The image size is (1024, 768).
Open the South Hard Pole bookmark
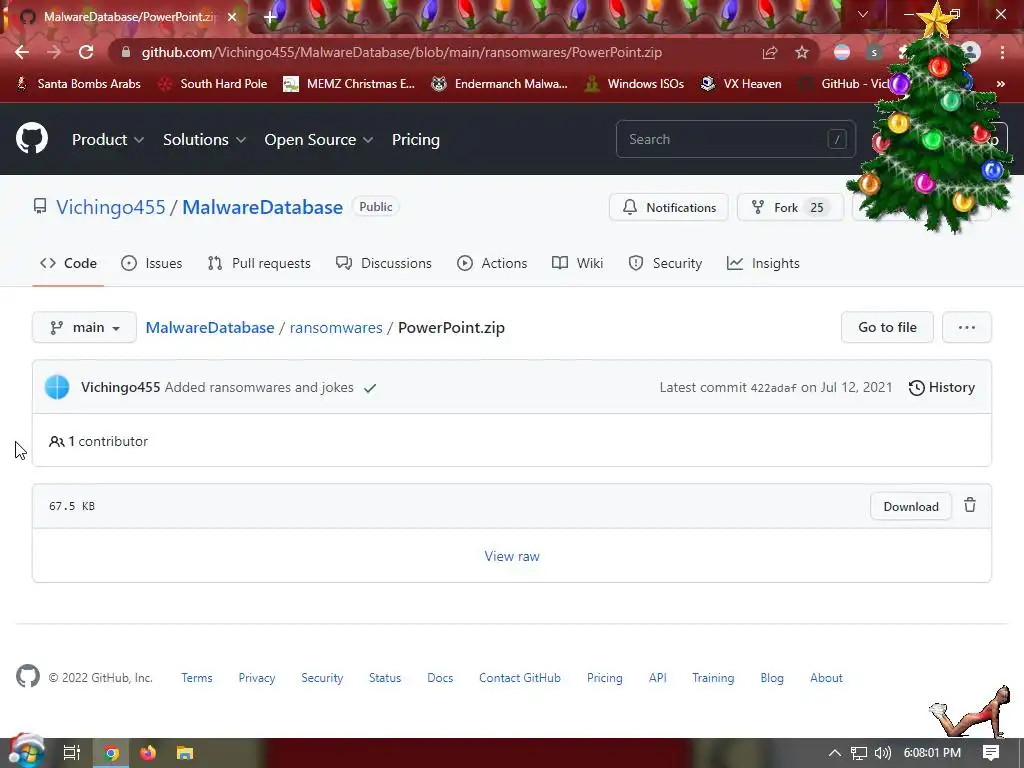click(213, 84)
